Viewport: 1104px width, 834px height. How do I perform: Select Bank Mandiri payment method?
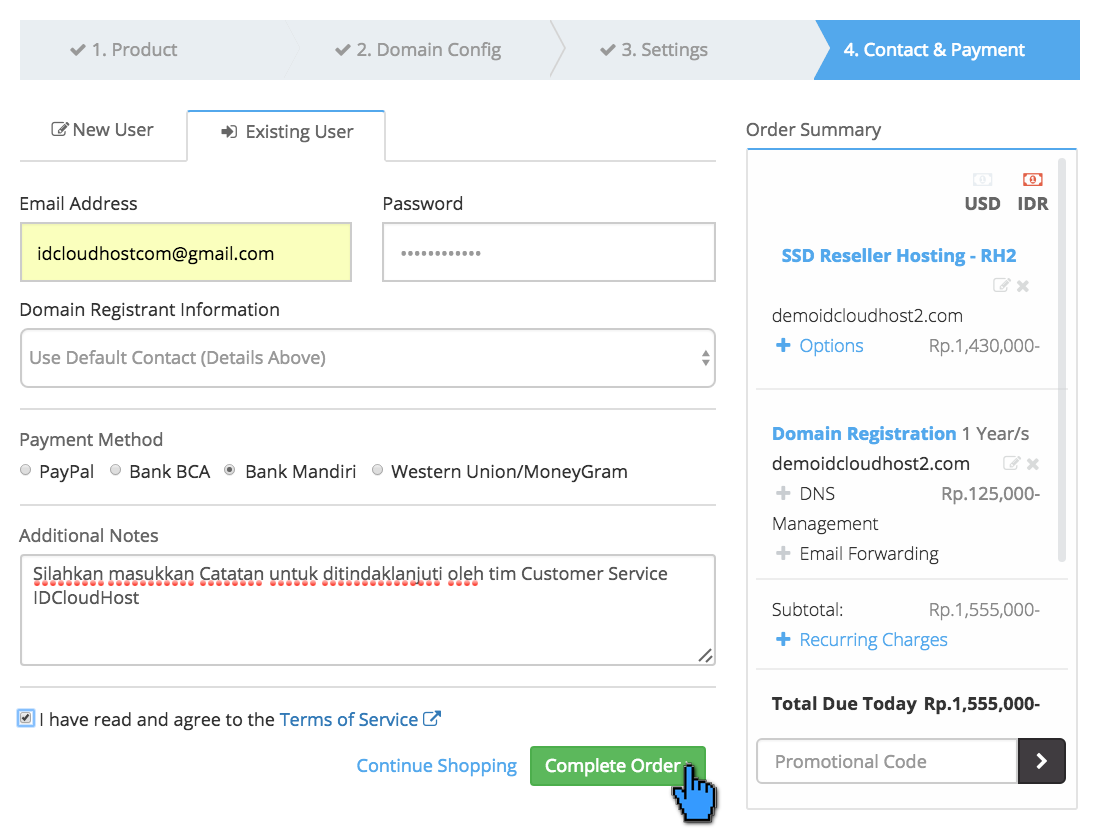(x=229, y=469)
